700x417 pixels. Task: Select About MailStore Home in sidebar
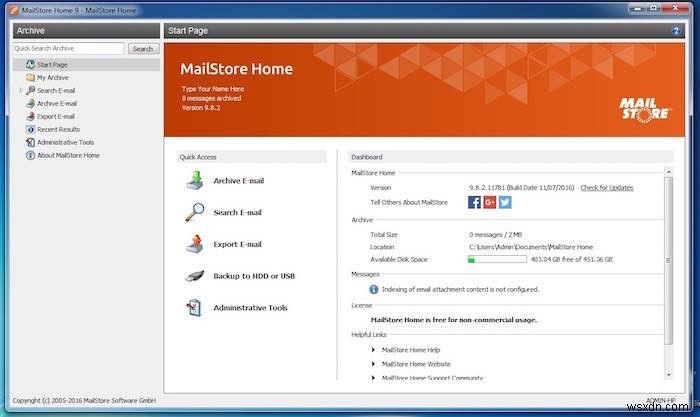[x=67, y=155]
